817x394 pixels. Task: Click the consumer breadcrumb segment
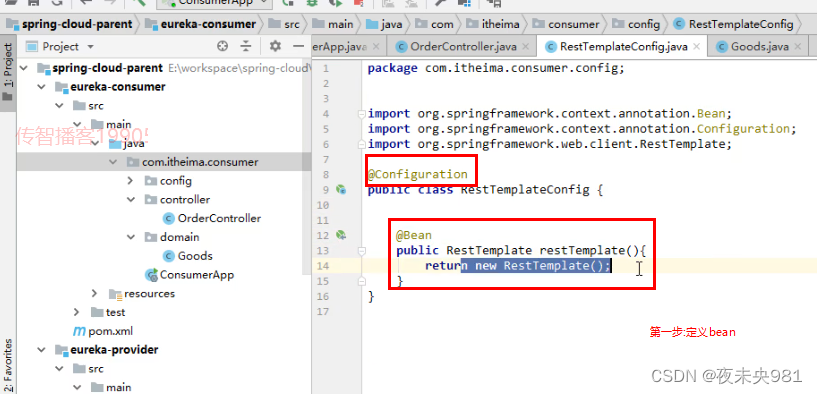click(x=566, y=24)
